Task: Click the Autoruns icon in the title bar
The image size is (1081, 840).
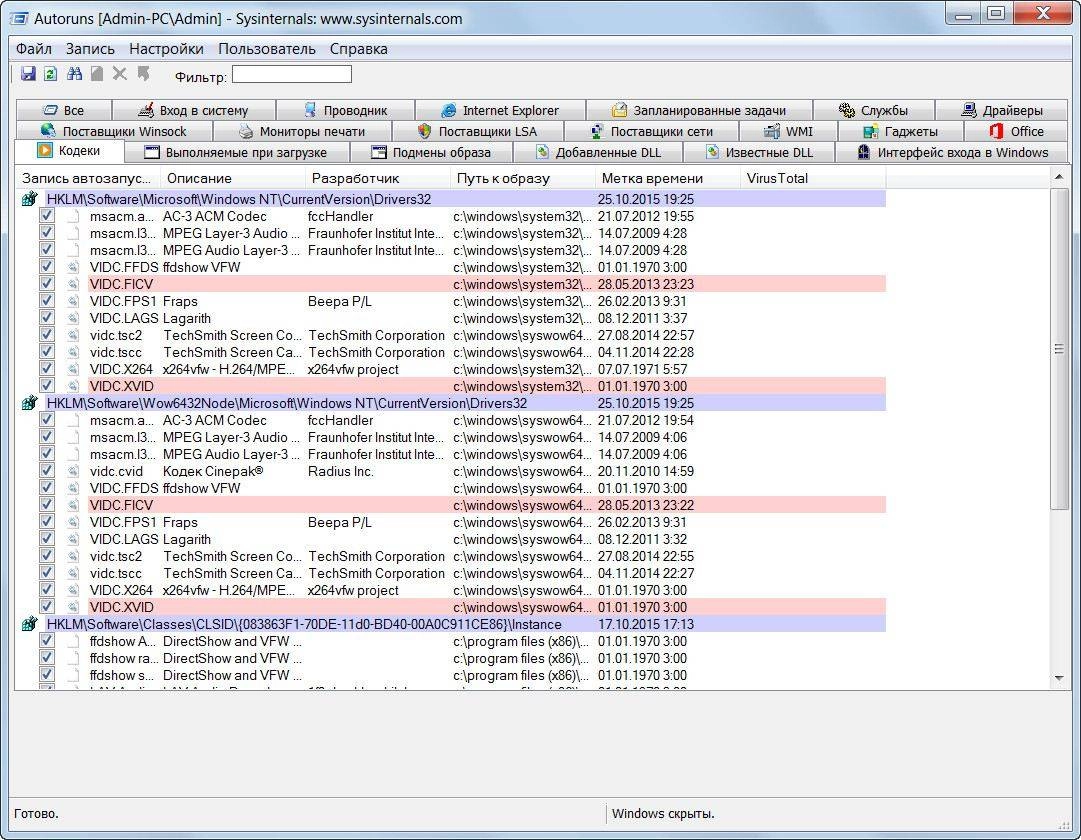Action: 19,18
